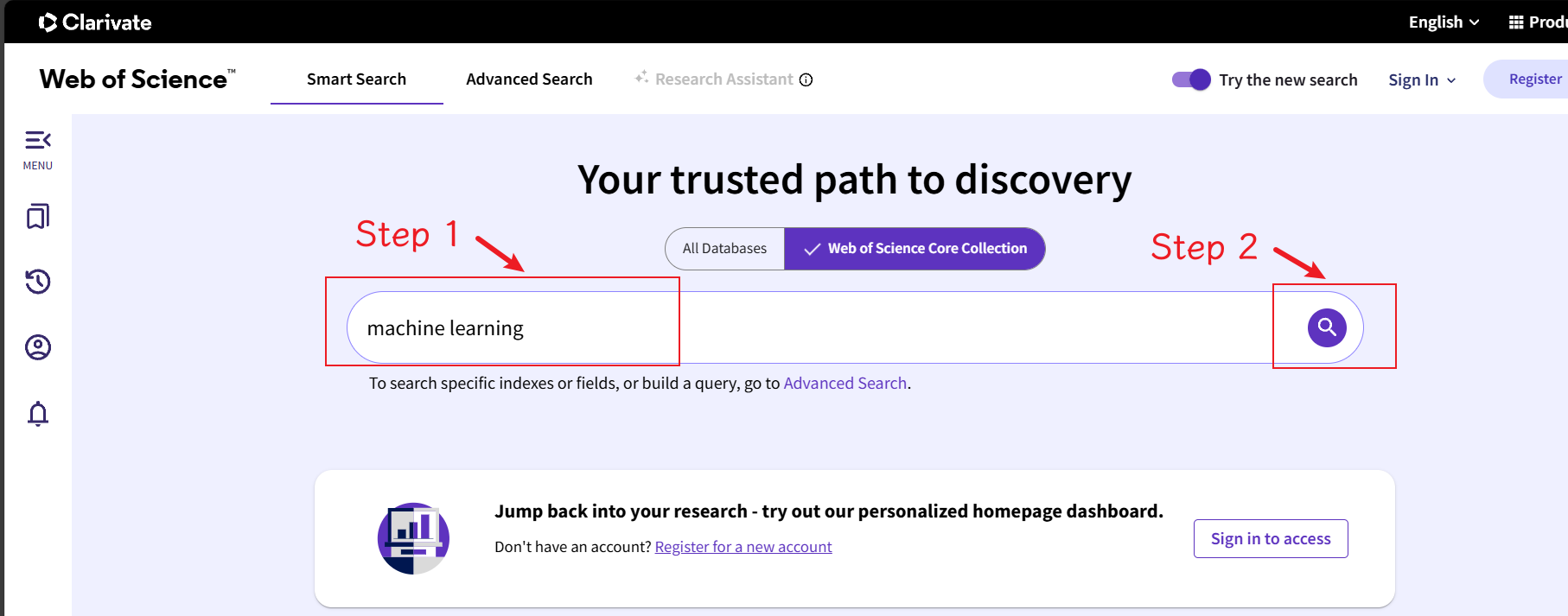Open the profile icon in sidebar
The height and width of the screenshot is (616, 1568).
(38, 347)
